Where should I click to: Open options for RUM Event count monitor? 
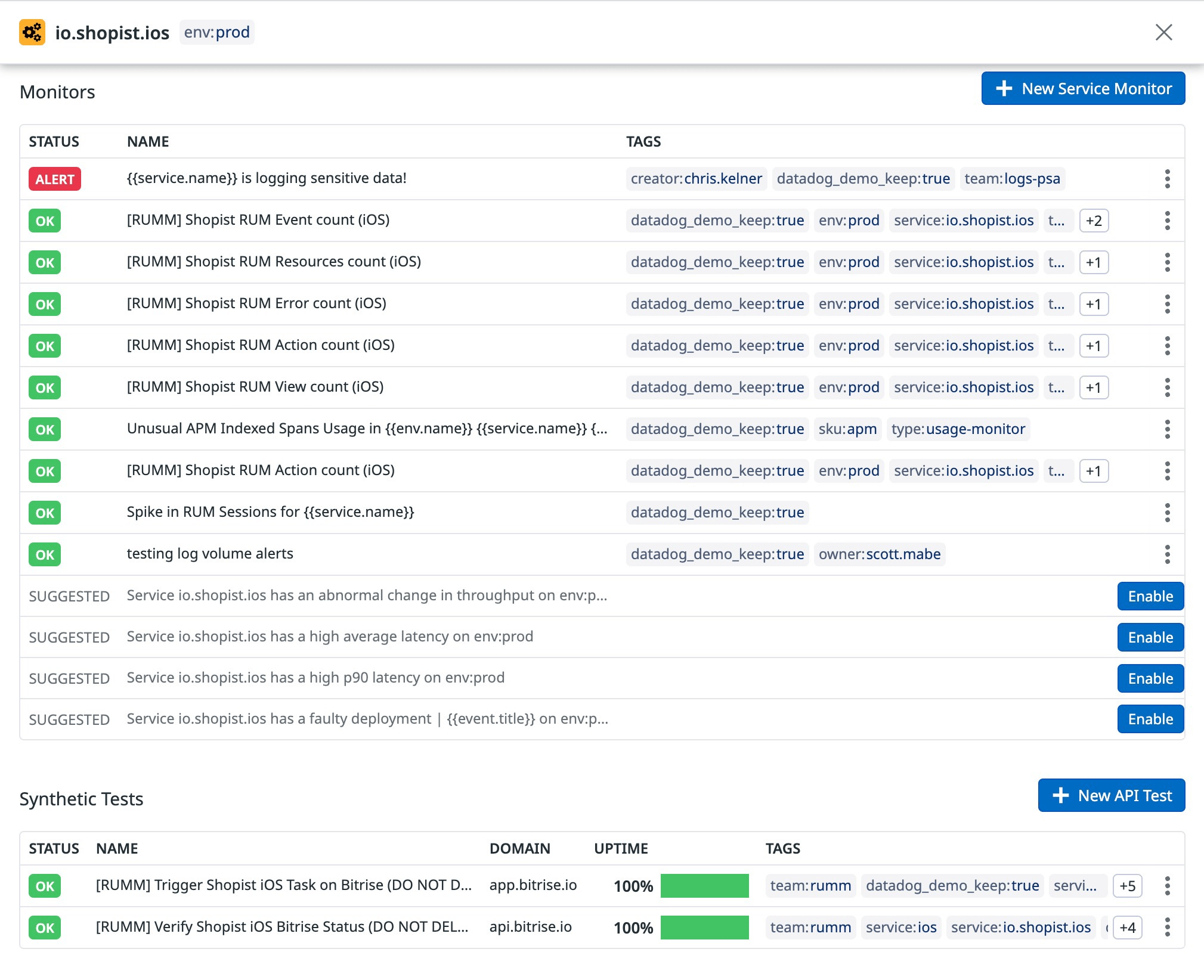(1167, 220)
